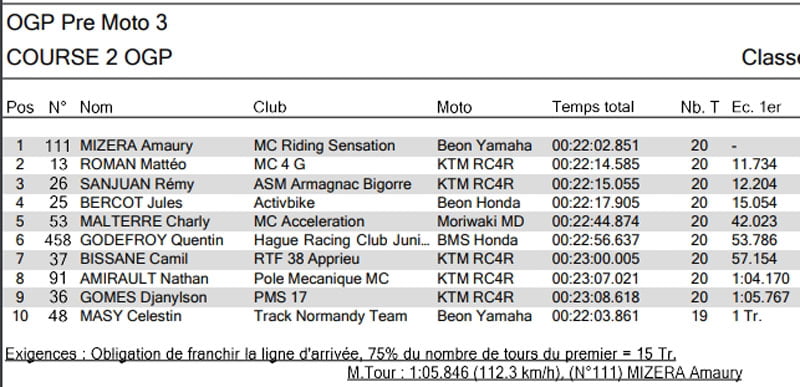Click Moriwaki MD moto cell
This screenshot has width=800, height=387.
click(481, 222)
